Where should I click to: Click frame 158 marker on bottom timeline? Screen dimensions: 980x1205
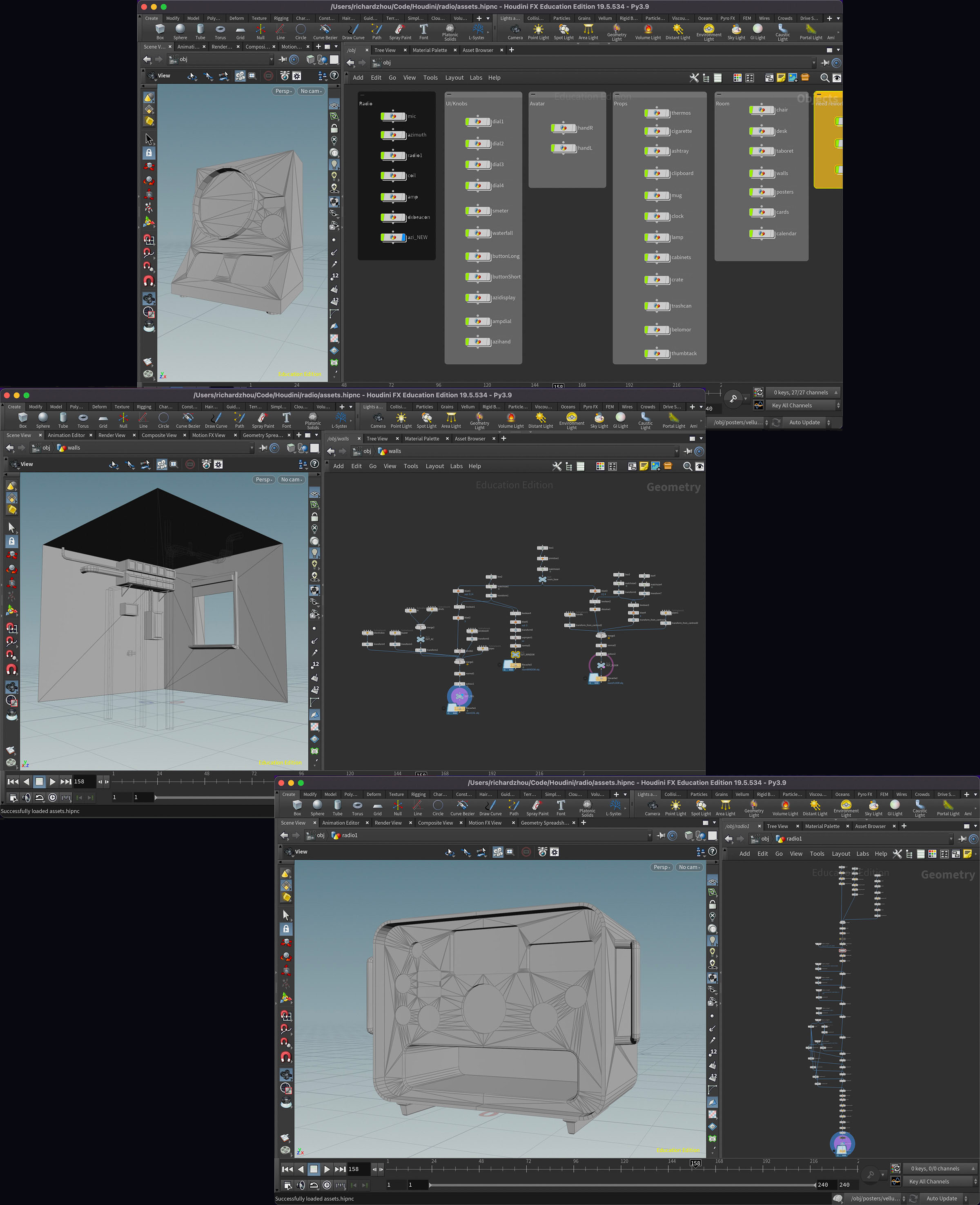coord(695,1163)
